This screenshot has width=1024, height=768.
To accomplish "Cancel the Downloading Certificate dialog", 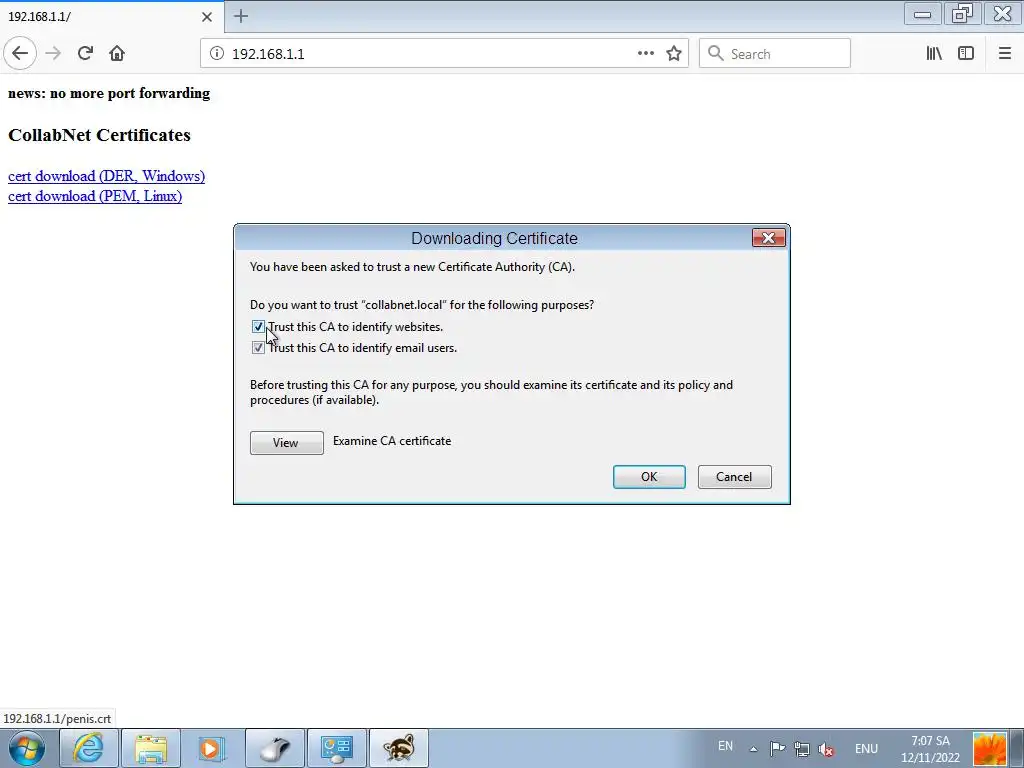I will (735, 477).
